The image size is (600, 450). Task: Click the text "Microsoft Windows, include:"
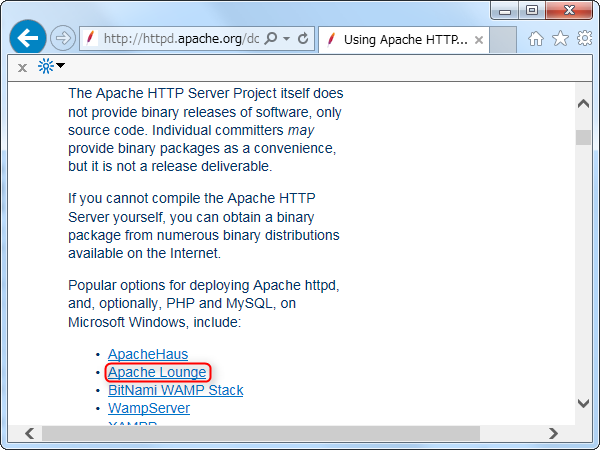pyautogui.click(x=155, y=322)
